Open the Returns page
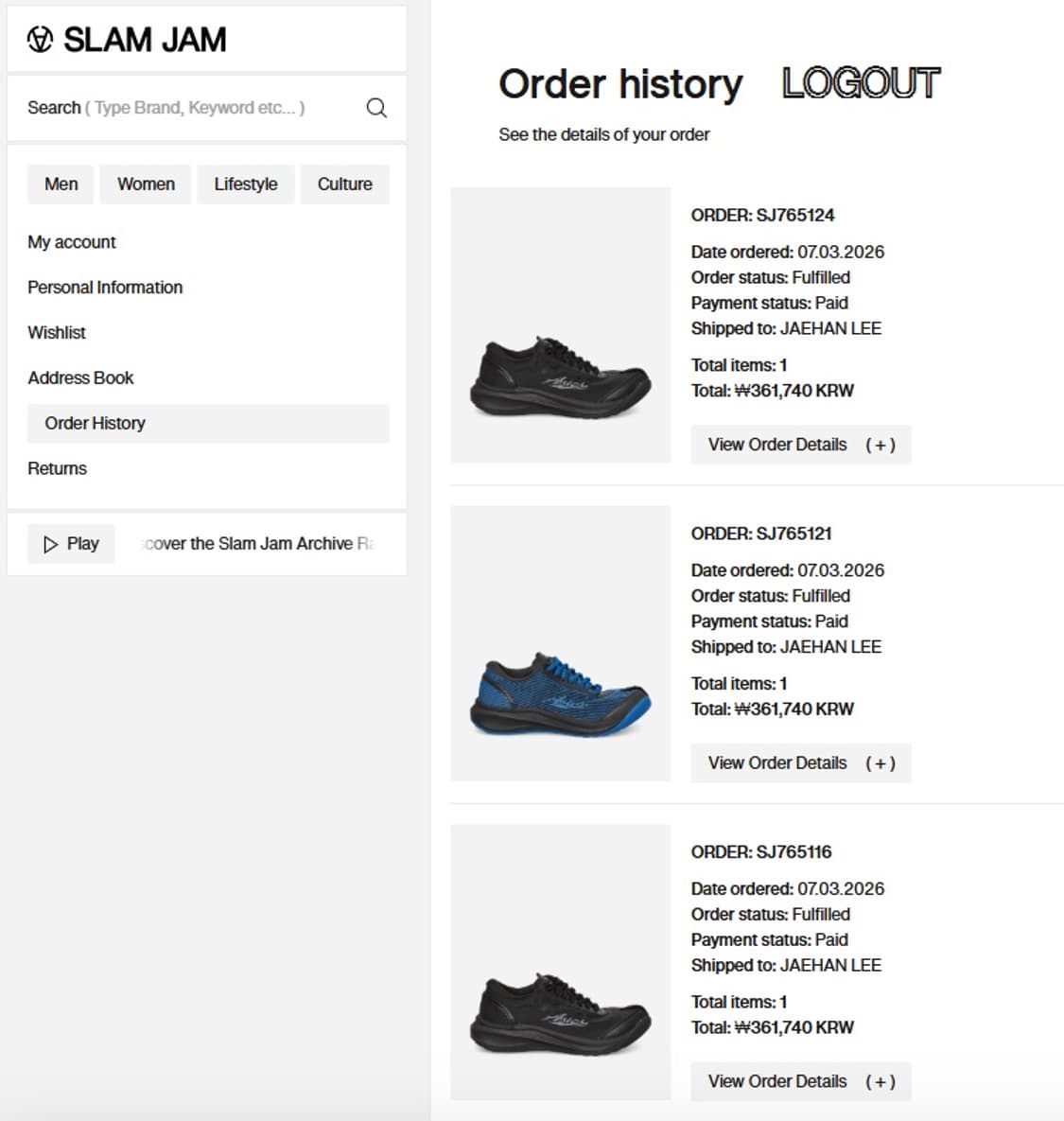Image resolution: width=1064 pixels, height=1121 pixels. pos(57,468)
